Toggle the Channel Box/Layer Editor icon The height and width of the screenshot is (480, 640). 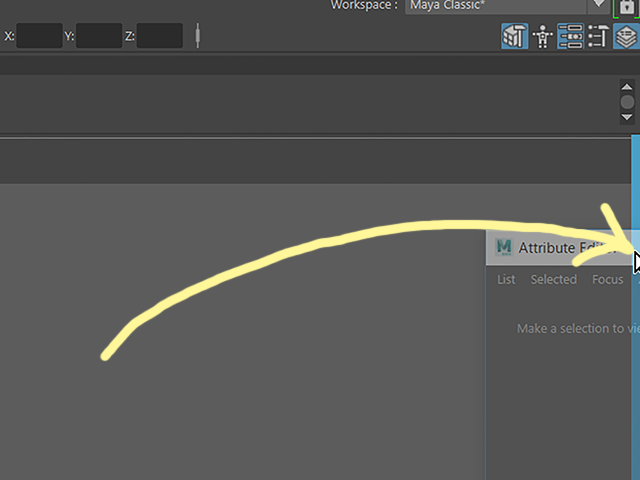tap(626, 36)
